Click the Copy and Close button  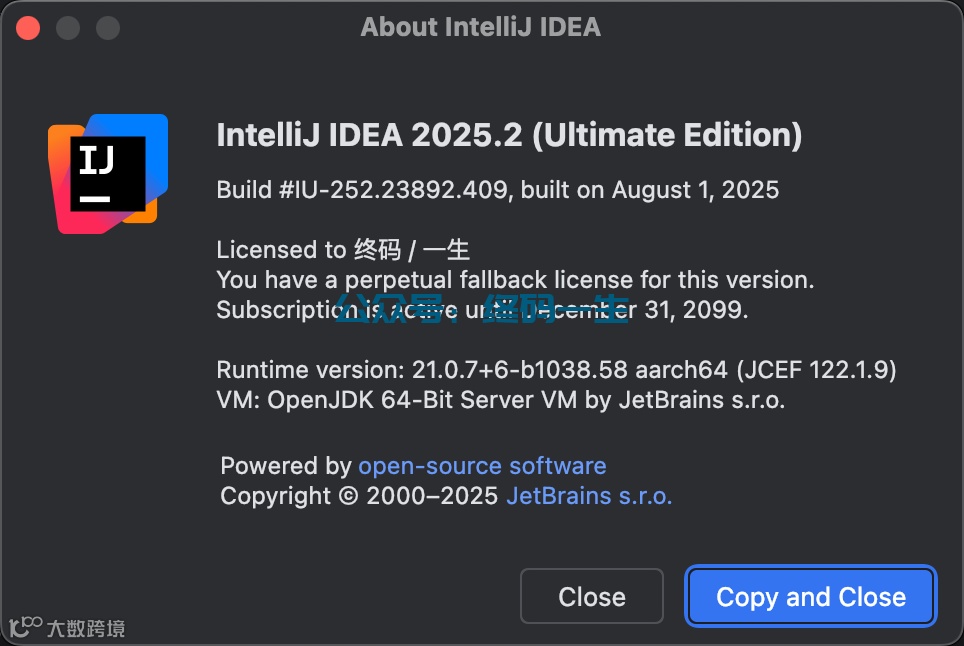point(810,597)
